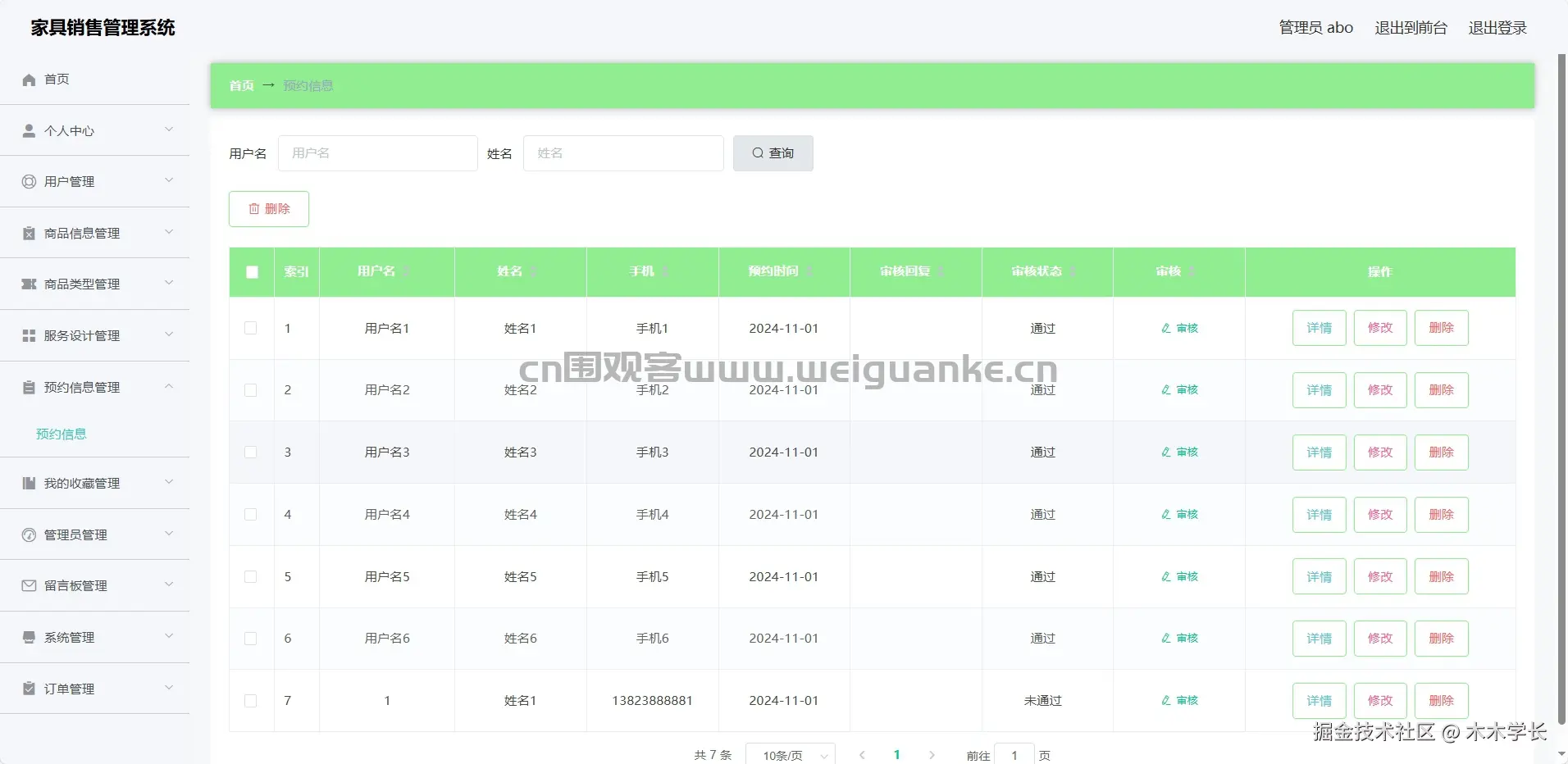
Task: Click the 审核 edit icon for 用户名4
Action: click(x=1166, y=514)
